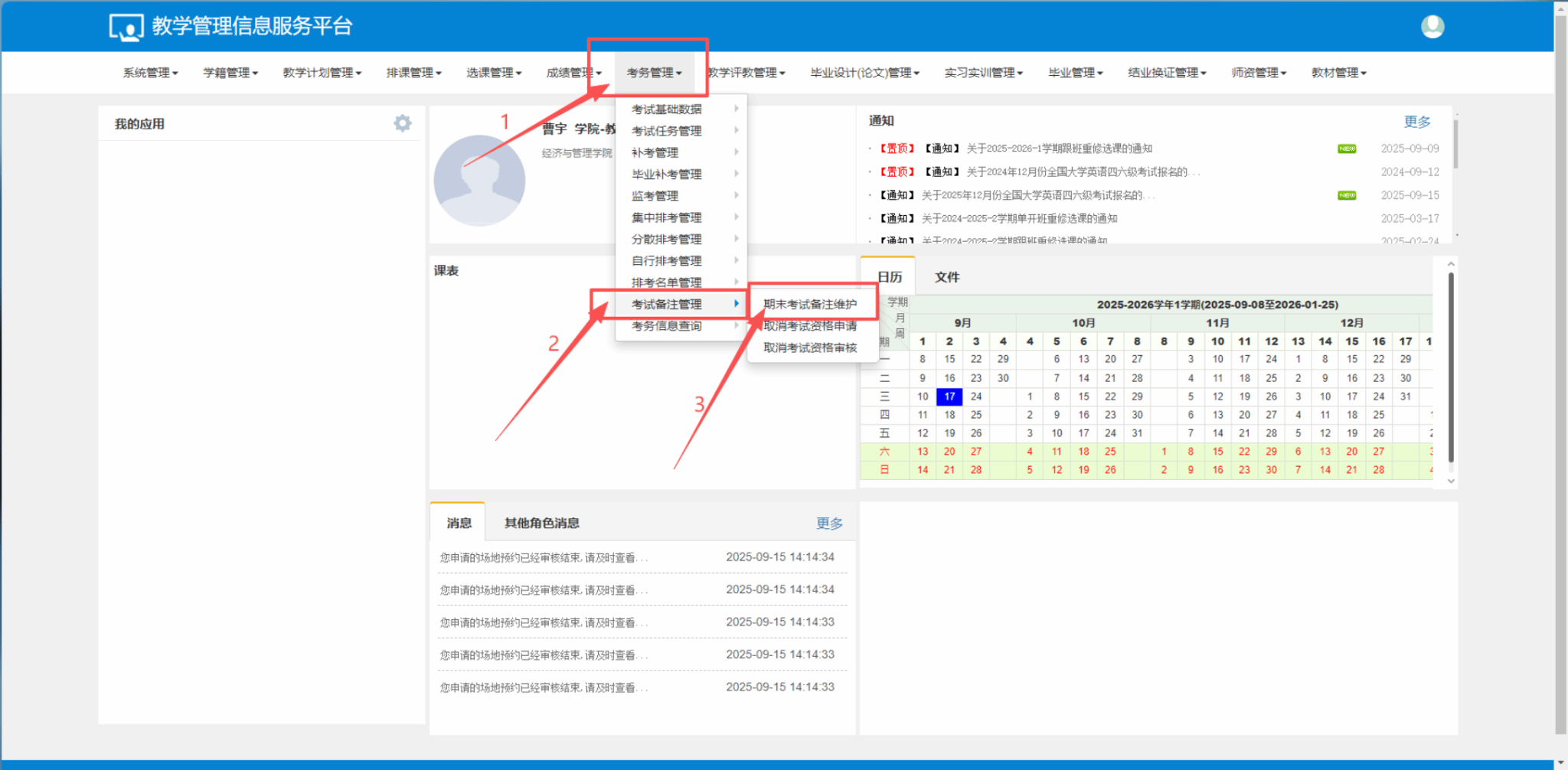Expand the 监考管理 submenu item

pos(655,196)
